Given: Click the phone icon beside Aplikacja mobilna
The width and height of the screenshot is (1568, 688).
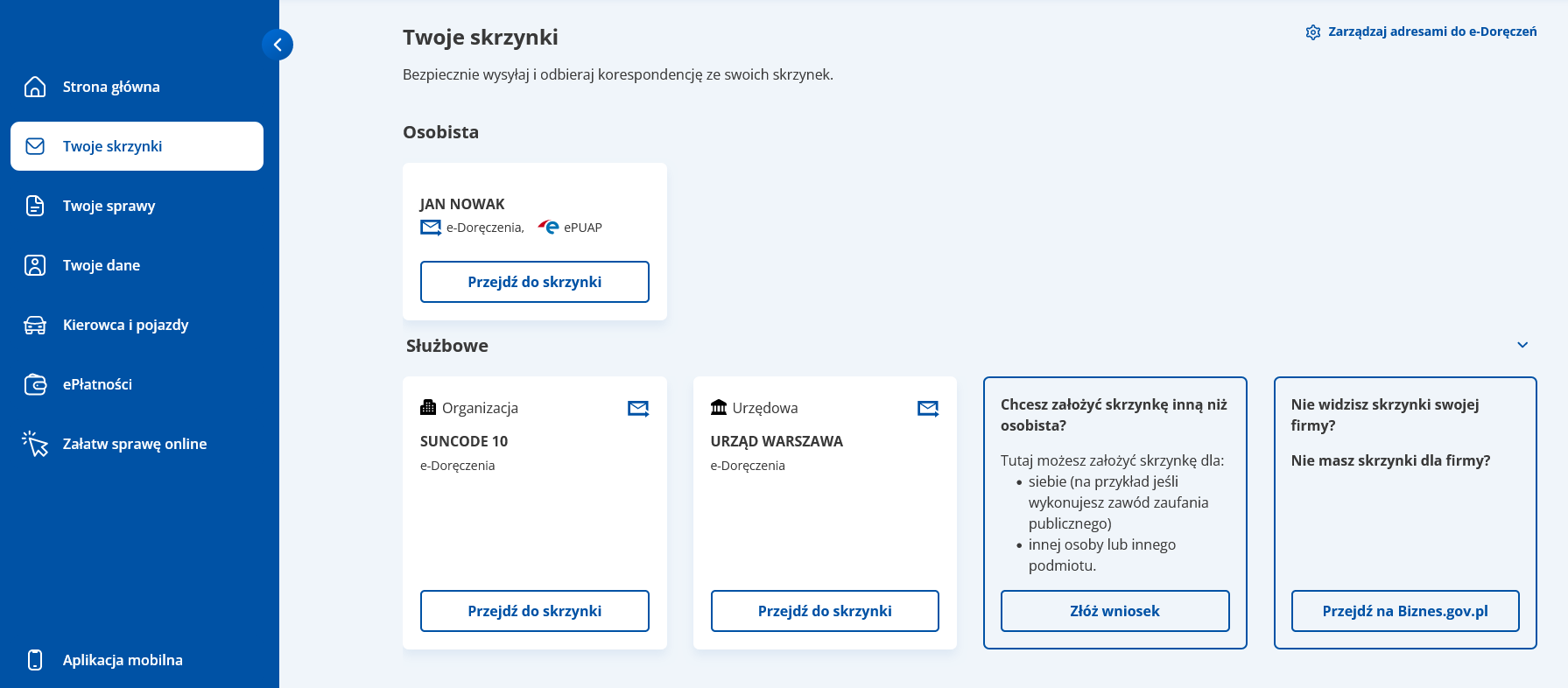Looking at the screenshot, I should coord(35,660).
